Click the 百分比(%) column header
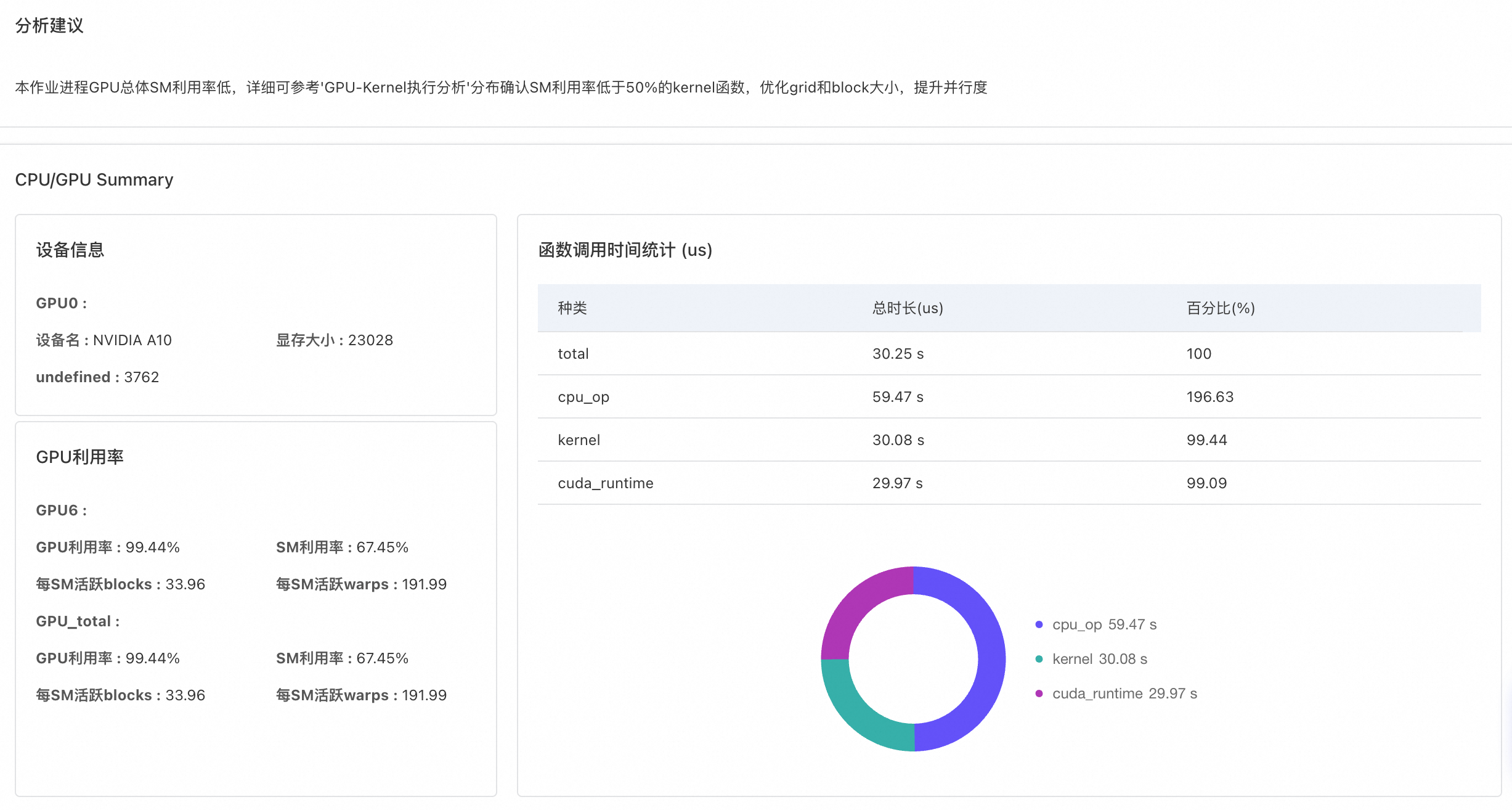This screenshot has height=810, width=1512. tap(1220, 308)
